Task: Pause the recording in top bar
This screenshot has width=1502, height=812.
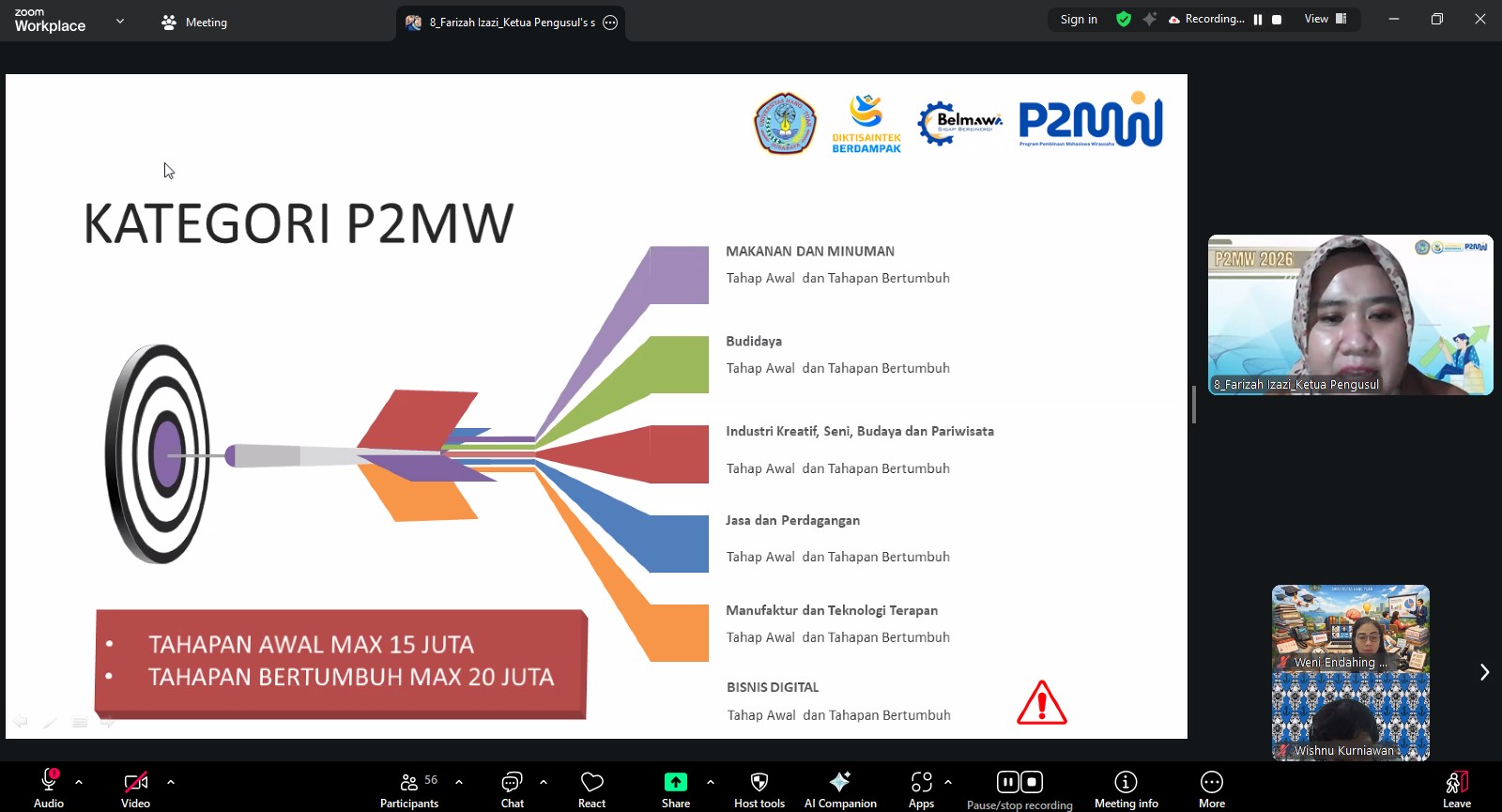Action: (x=1258, y=20)
